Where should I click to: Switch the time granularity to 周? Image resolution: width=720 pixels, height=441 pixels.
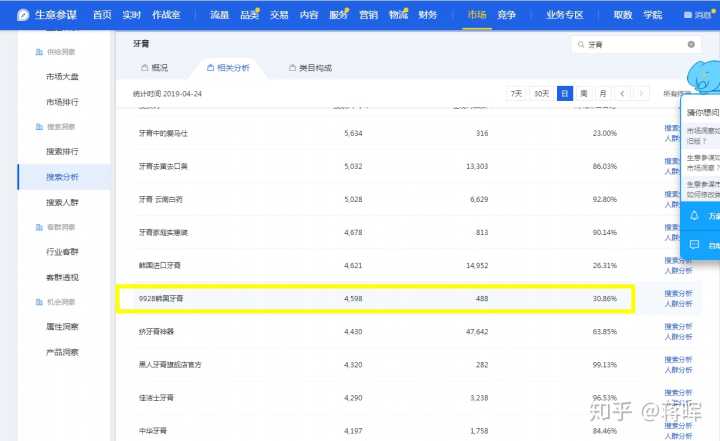[x=584, y=93]
